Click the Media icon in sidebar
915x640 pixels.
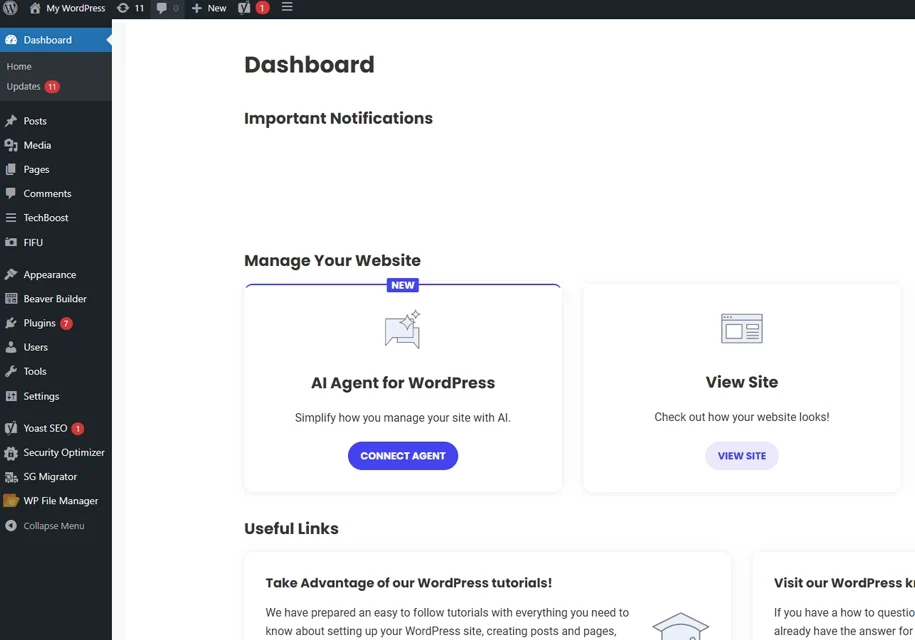(11, 145)
